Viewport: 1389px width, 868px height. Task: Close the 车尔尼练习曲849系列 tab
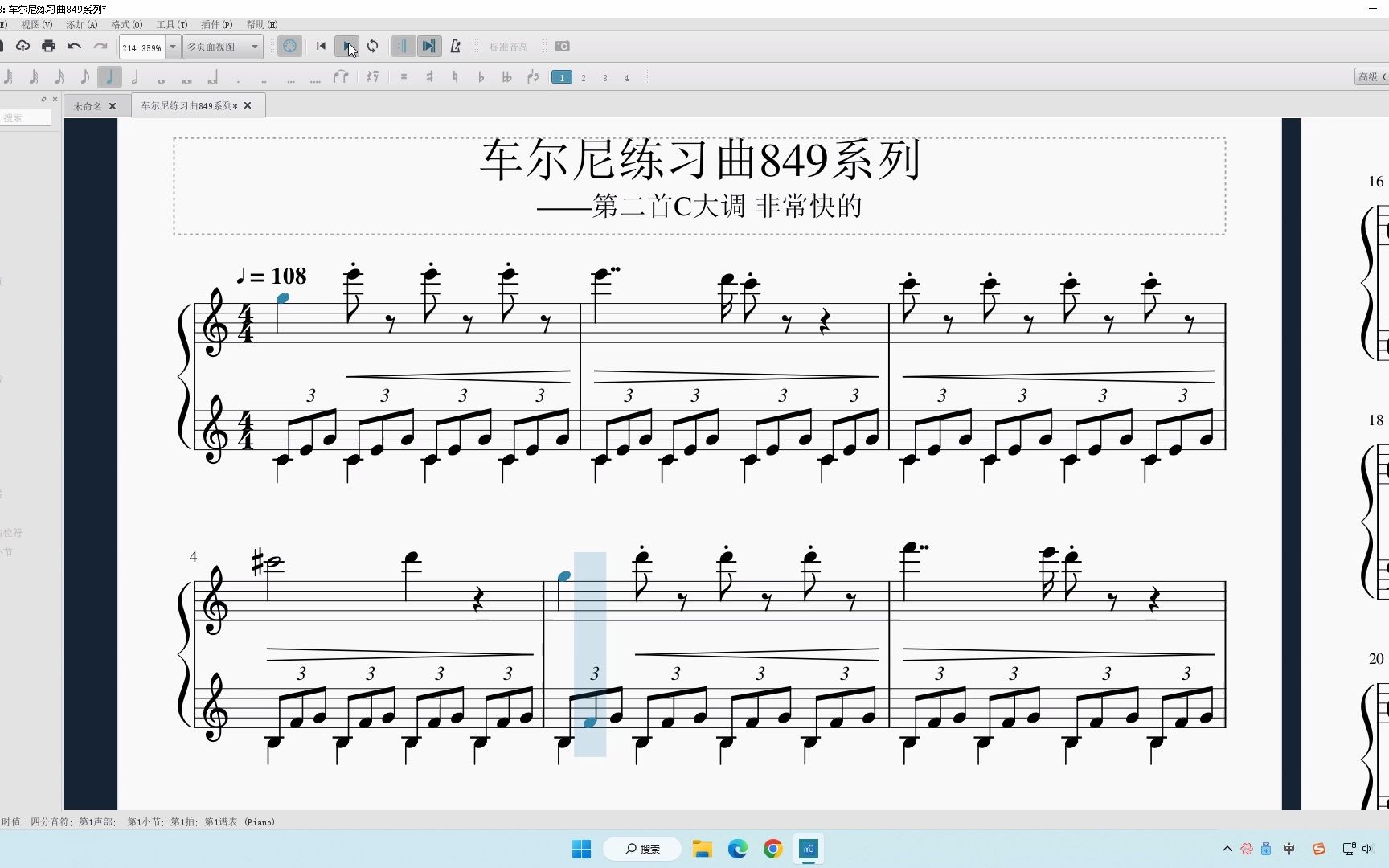248,105
